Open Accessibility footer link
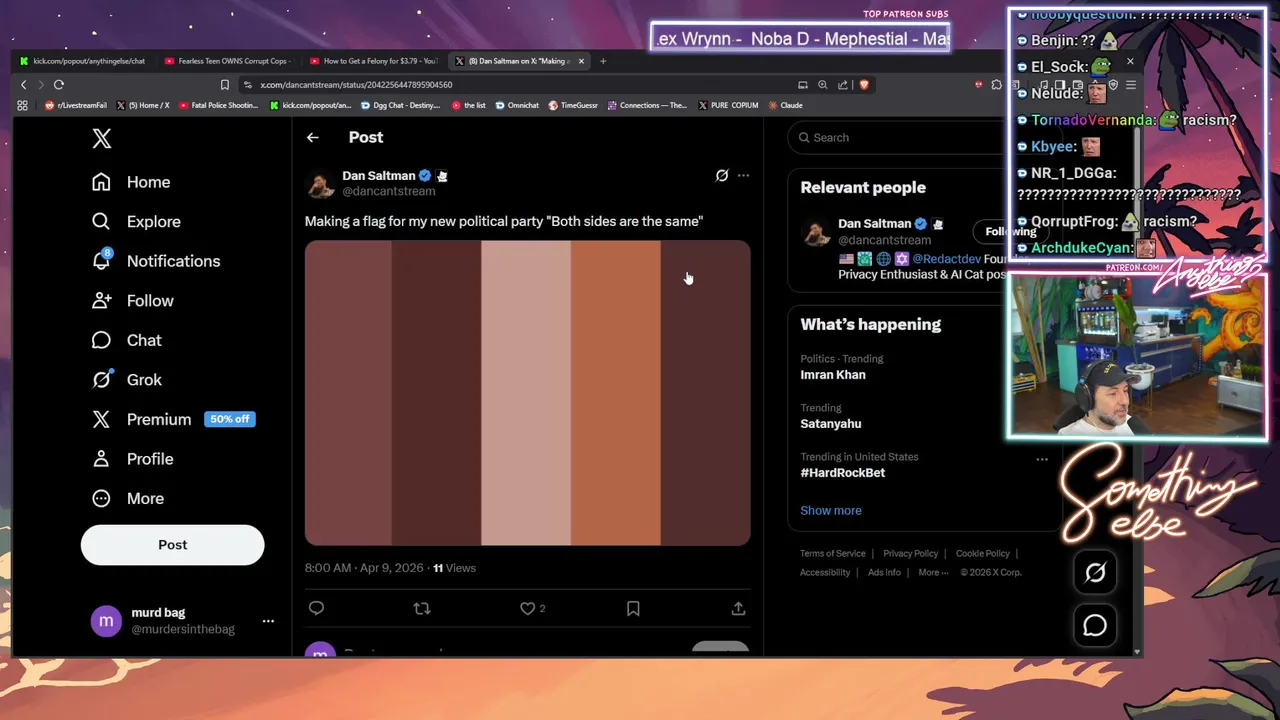The width and height of the screenshot is (1280, 720). (x=825, y=572)
